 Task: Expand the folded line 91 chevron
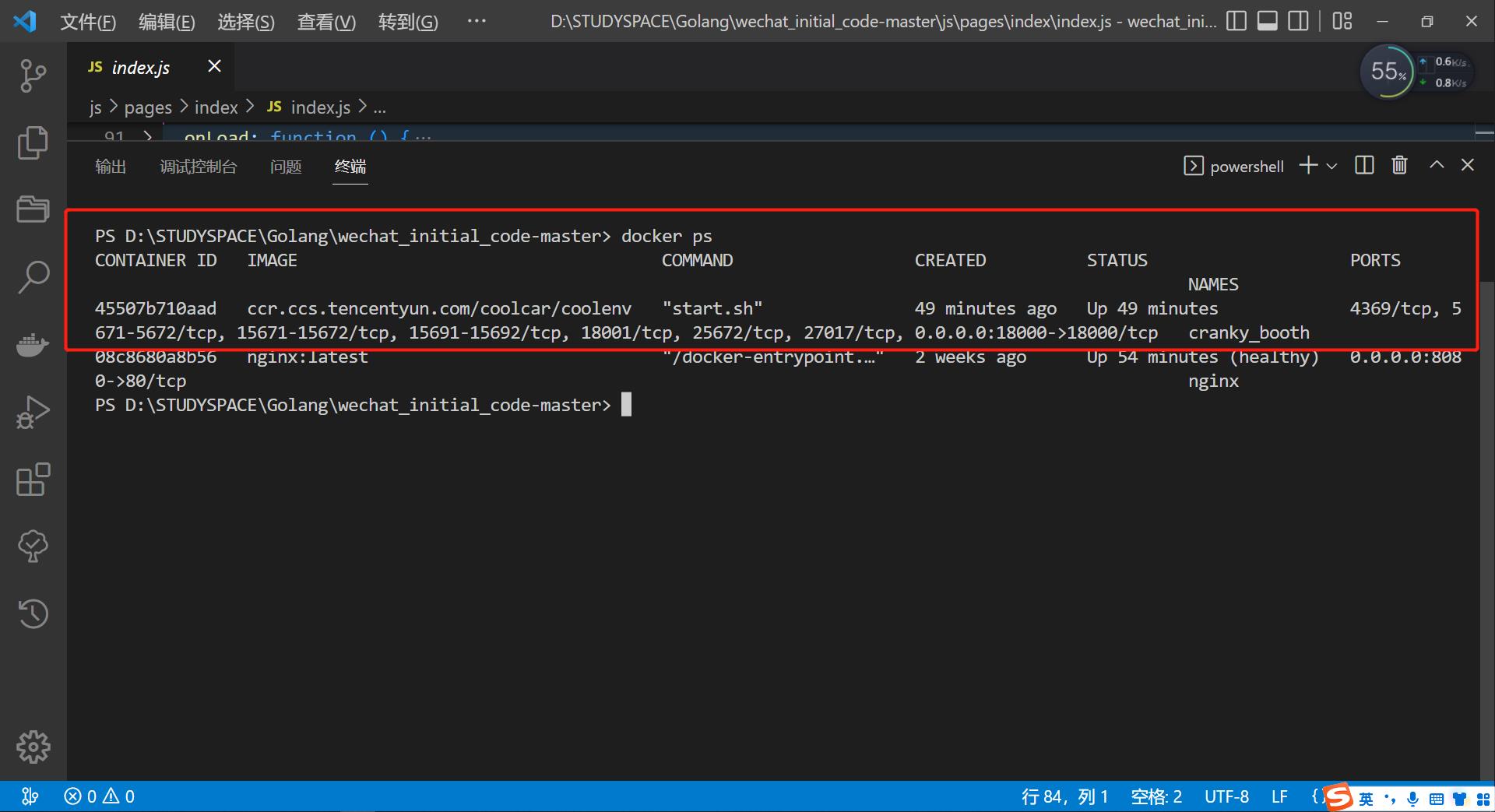(148, 136)
